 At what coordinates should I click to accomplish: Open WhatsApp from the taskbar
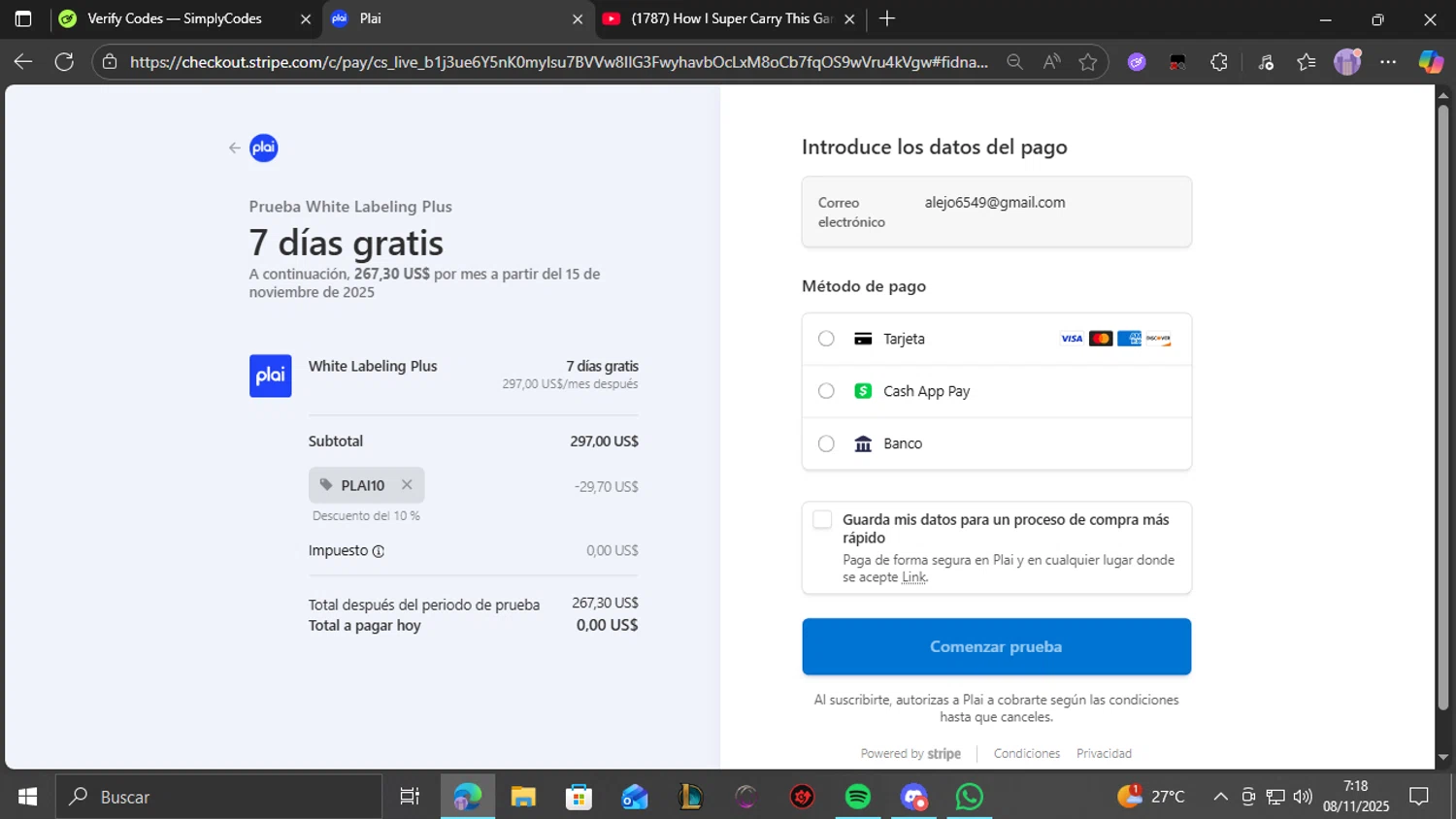(969, 797)
